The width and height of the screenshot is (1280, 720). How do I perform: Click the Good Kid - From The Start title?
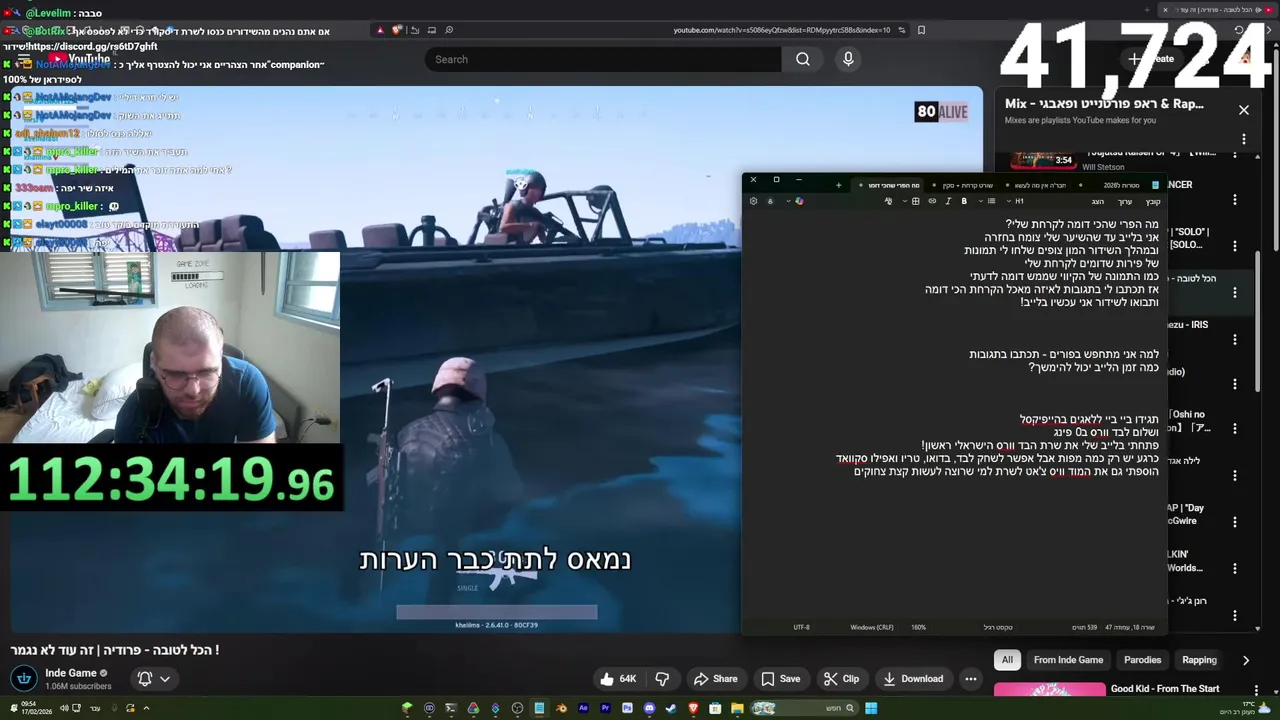point(1165,689)
